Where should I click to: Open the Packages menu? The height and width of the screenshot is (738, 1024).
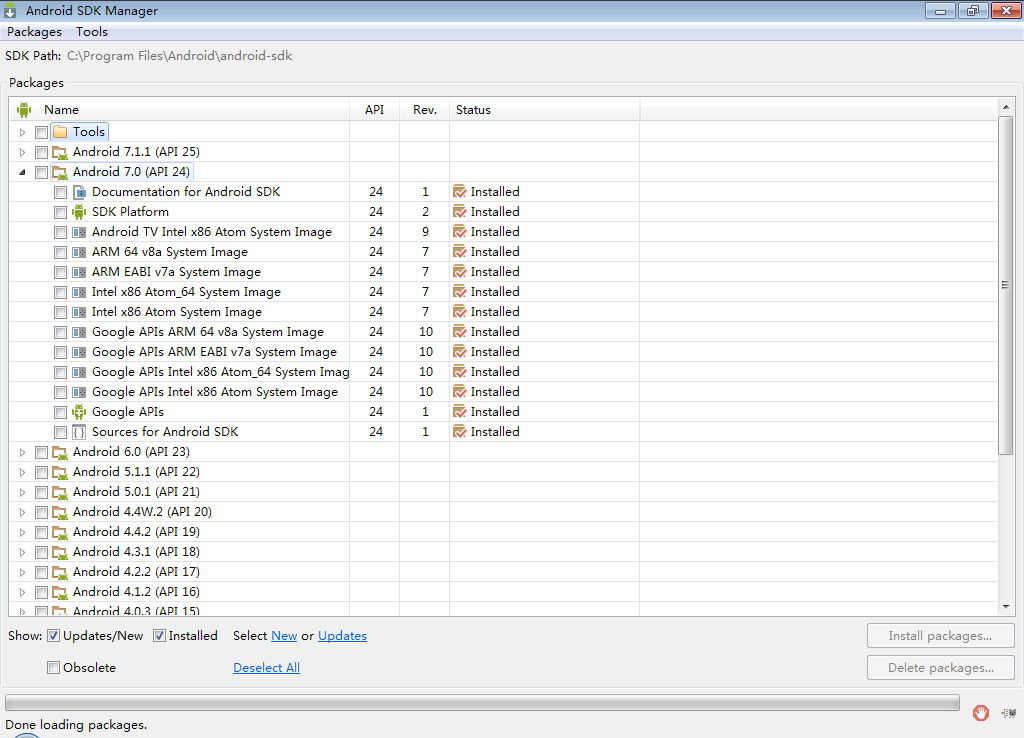point(34,31)
